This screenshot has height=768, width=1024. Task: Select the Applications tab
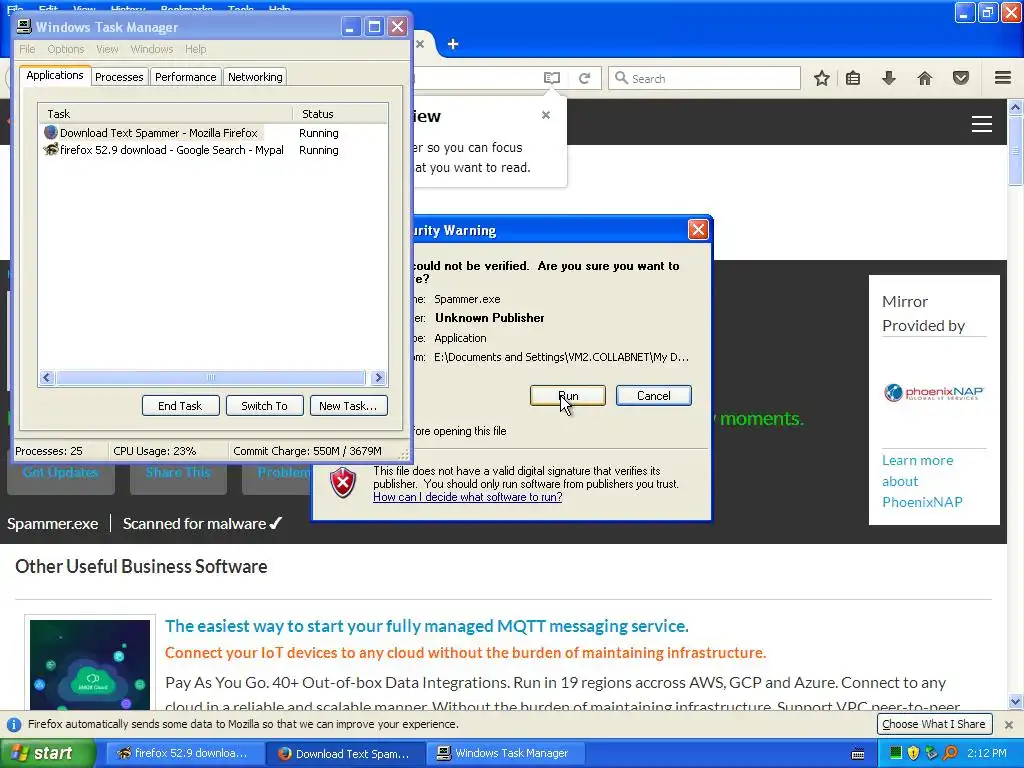pyautogui.click(x=55, y=75)
